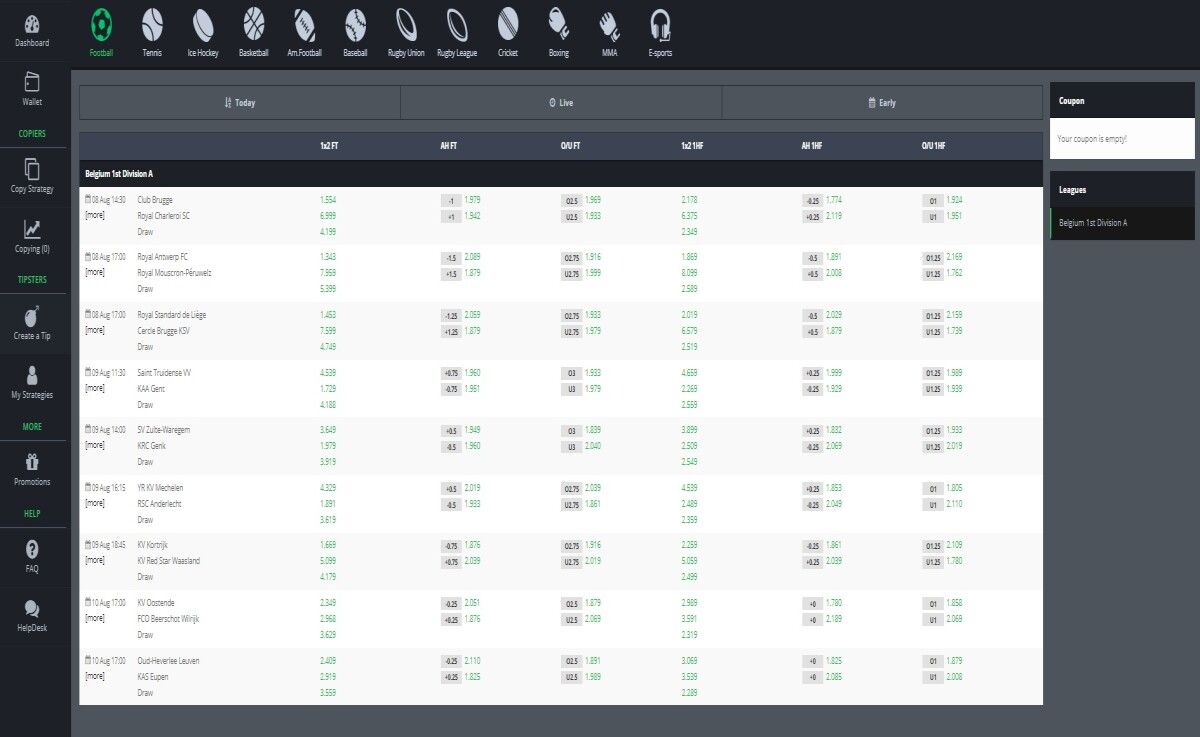
Task: Select the Today tab
Action: point(240,103)
